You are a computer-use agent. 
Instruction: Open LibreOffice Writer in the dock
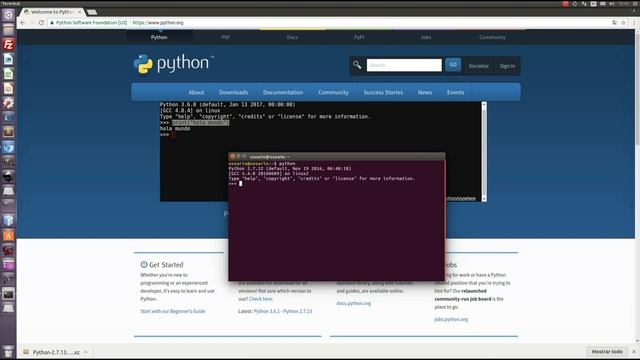click(x=8, y=59)
